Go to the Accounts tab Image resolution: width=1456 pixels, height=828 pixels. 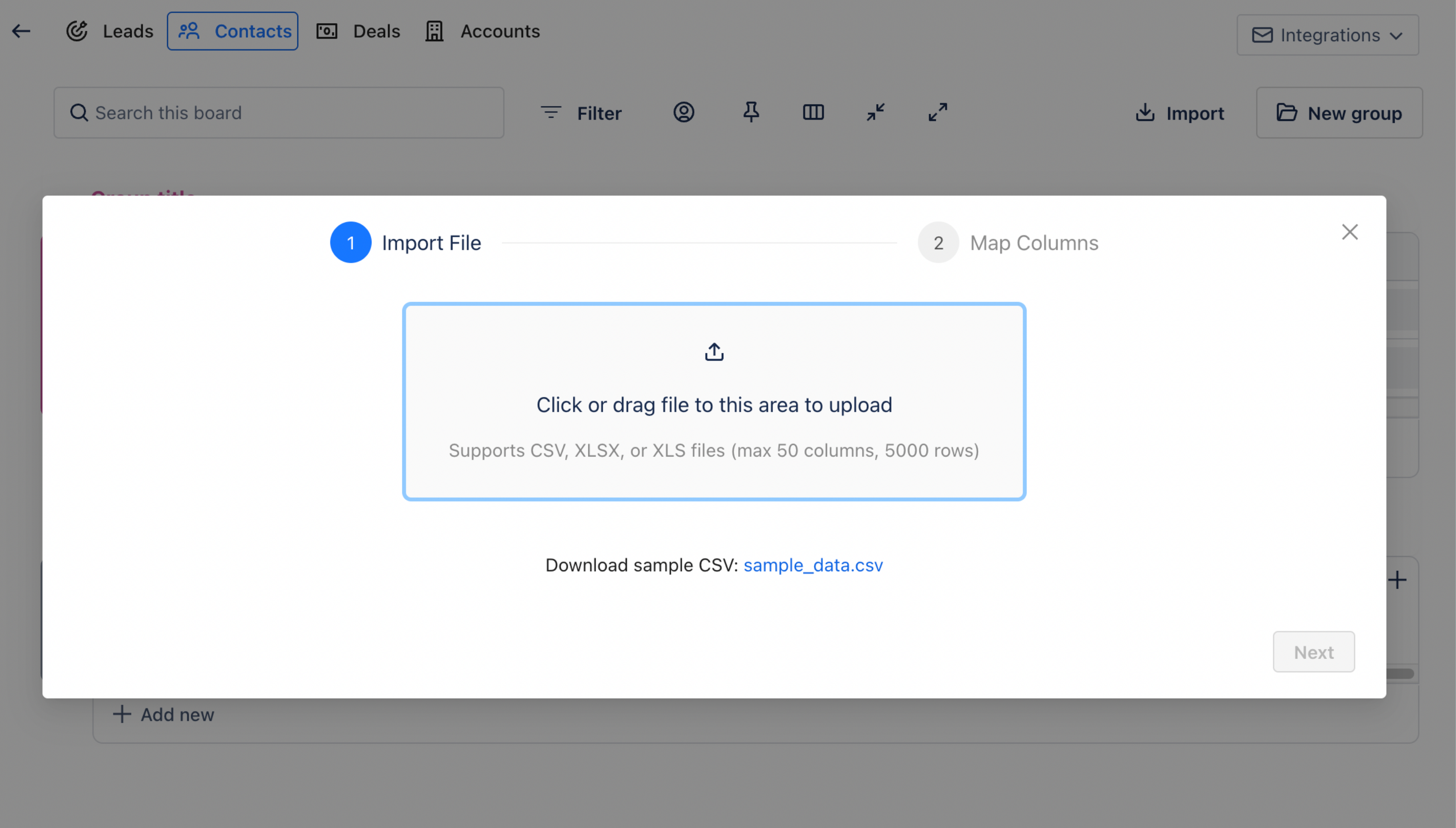(482, 31)
